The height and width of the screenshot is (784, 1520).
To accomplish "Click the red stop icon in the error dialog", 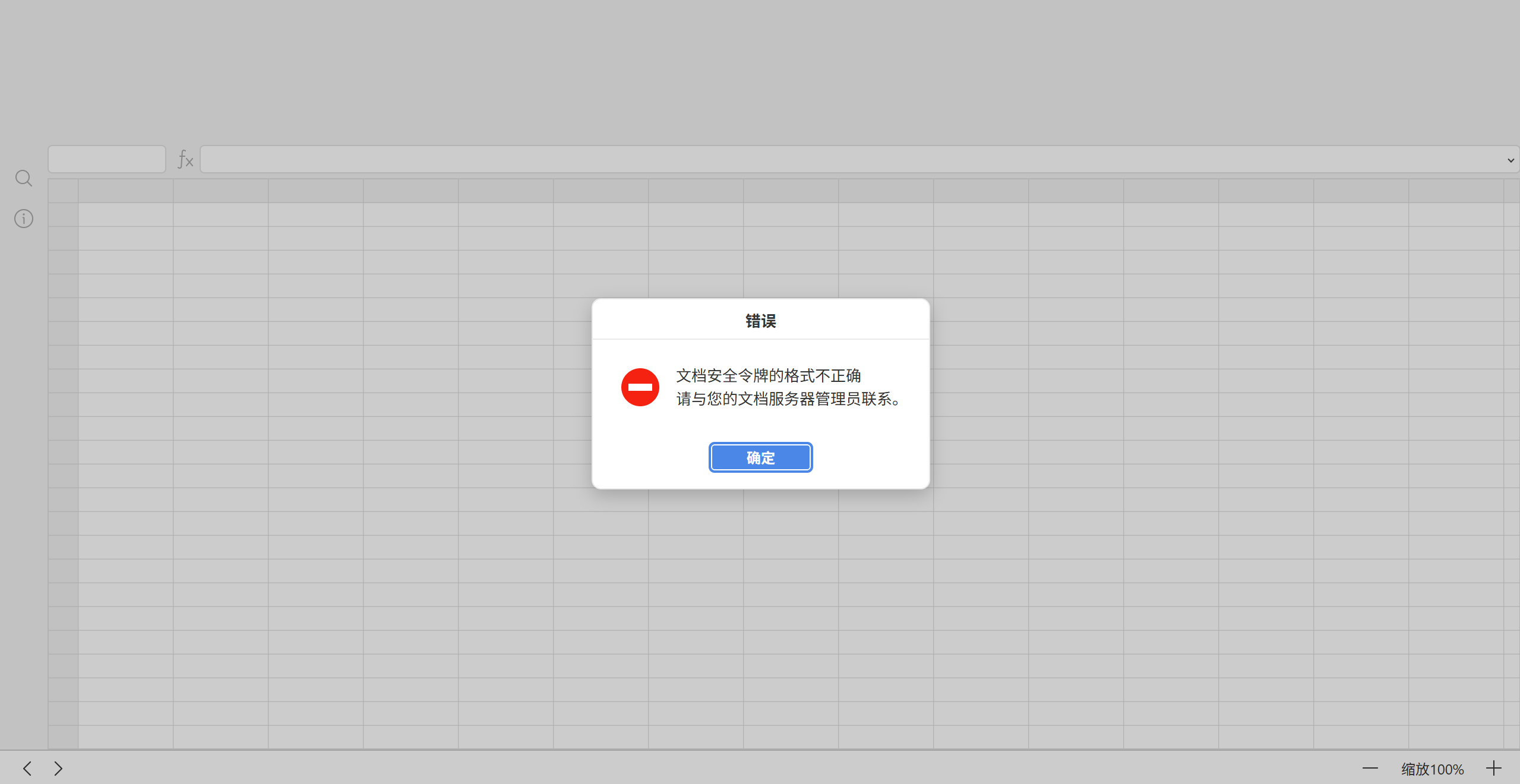I will pos(640,387).
